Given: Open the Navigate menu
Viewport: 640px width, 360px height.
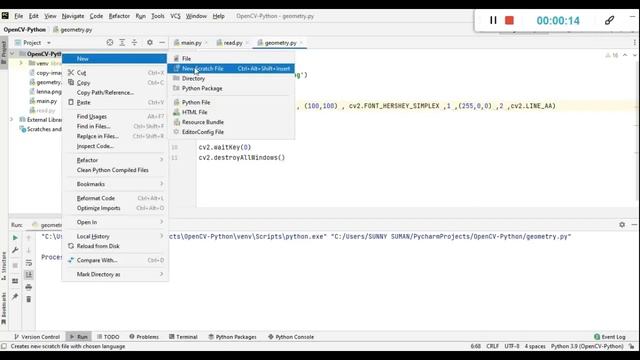Looking at the screenshot, I should pyautogui.click(x=73, y=16).
